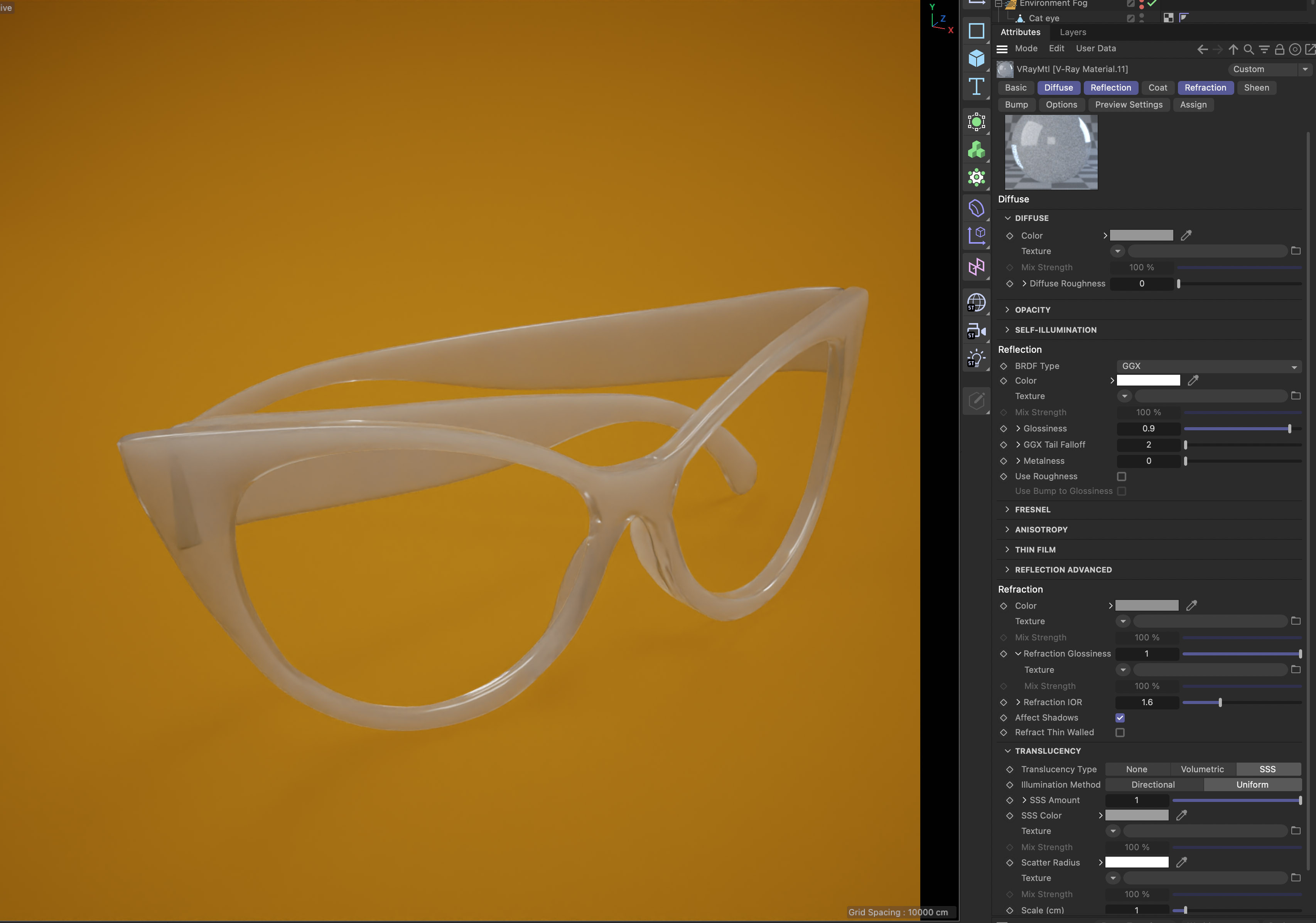Enable Refract Thin Walled checkbox

[1120, 732]
